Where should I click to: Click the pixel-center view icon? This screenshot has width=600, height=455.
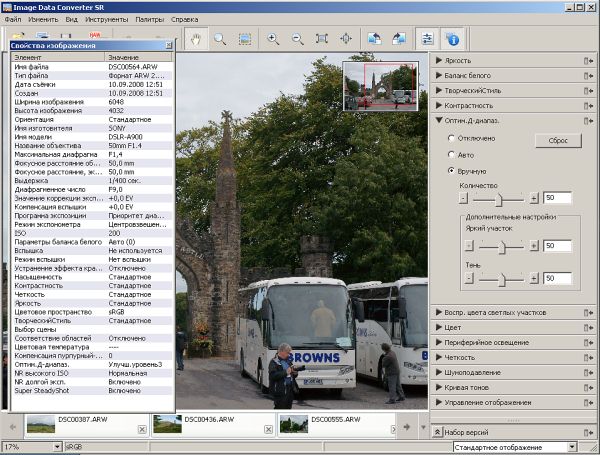click(x=346, y=39)
